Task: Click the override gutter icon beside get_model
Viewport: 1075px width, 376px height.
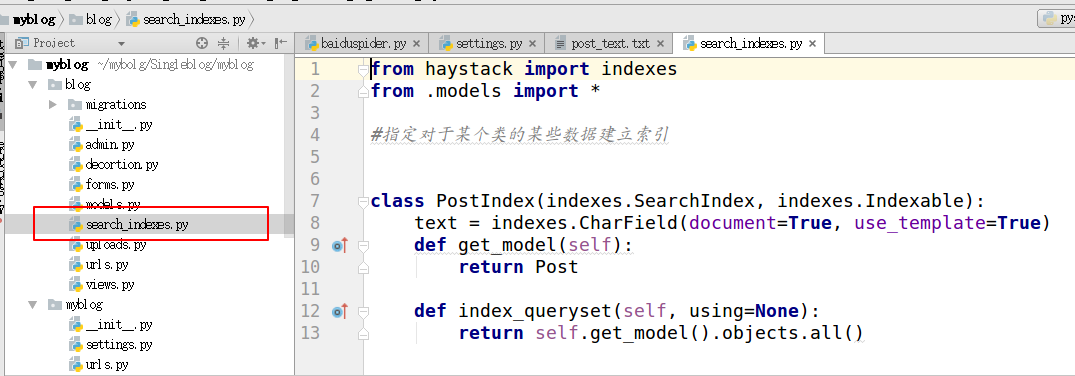Action: (x=340, y=246)
